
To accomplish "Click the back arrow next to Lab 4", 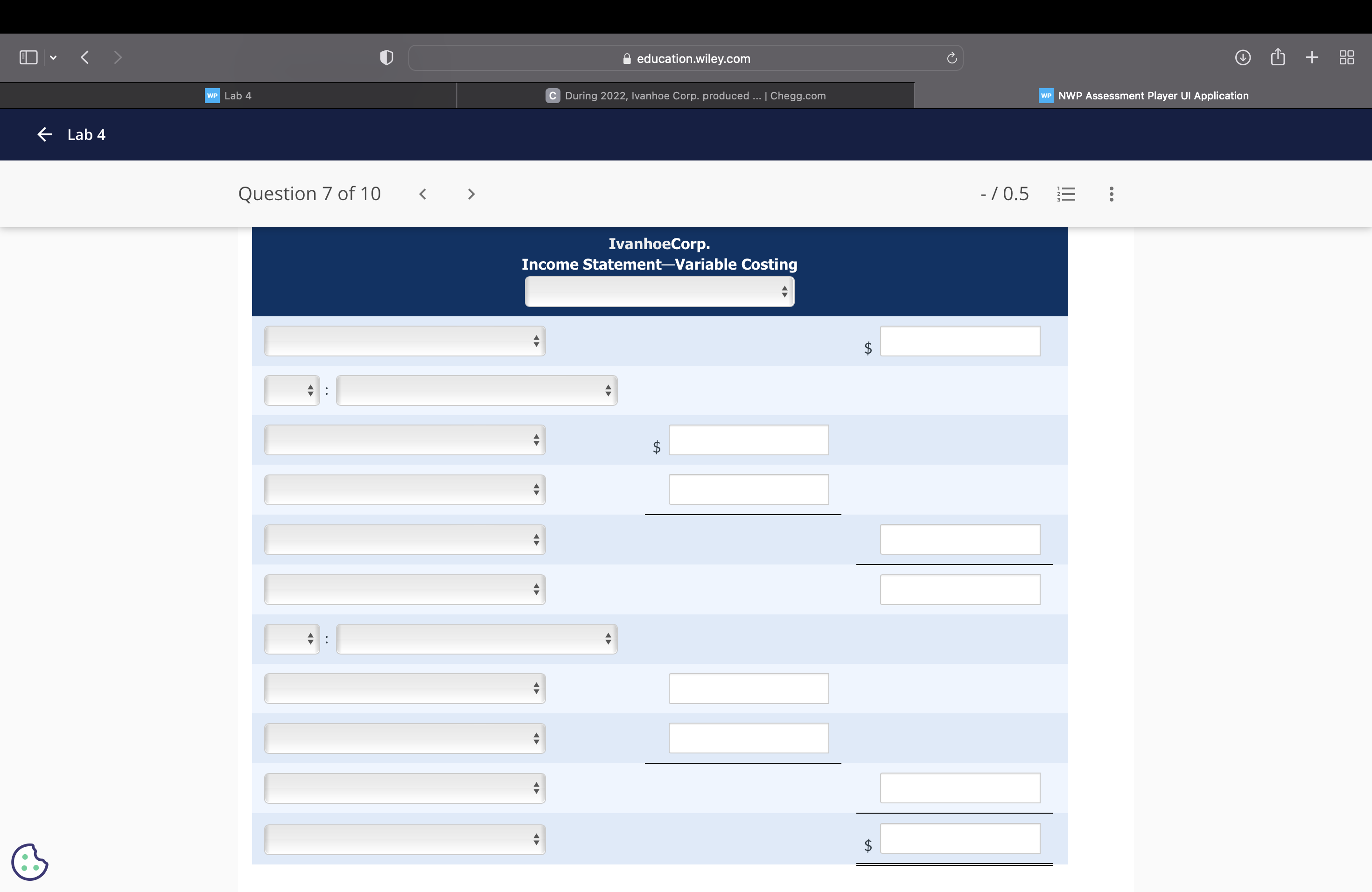I will [44, 134].
